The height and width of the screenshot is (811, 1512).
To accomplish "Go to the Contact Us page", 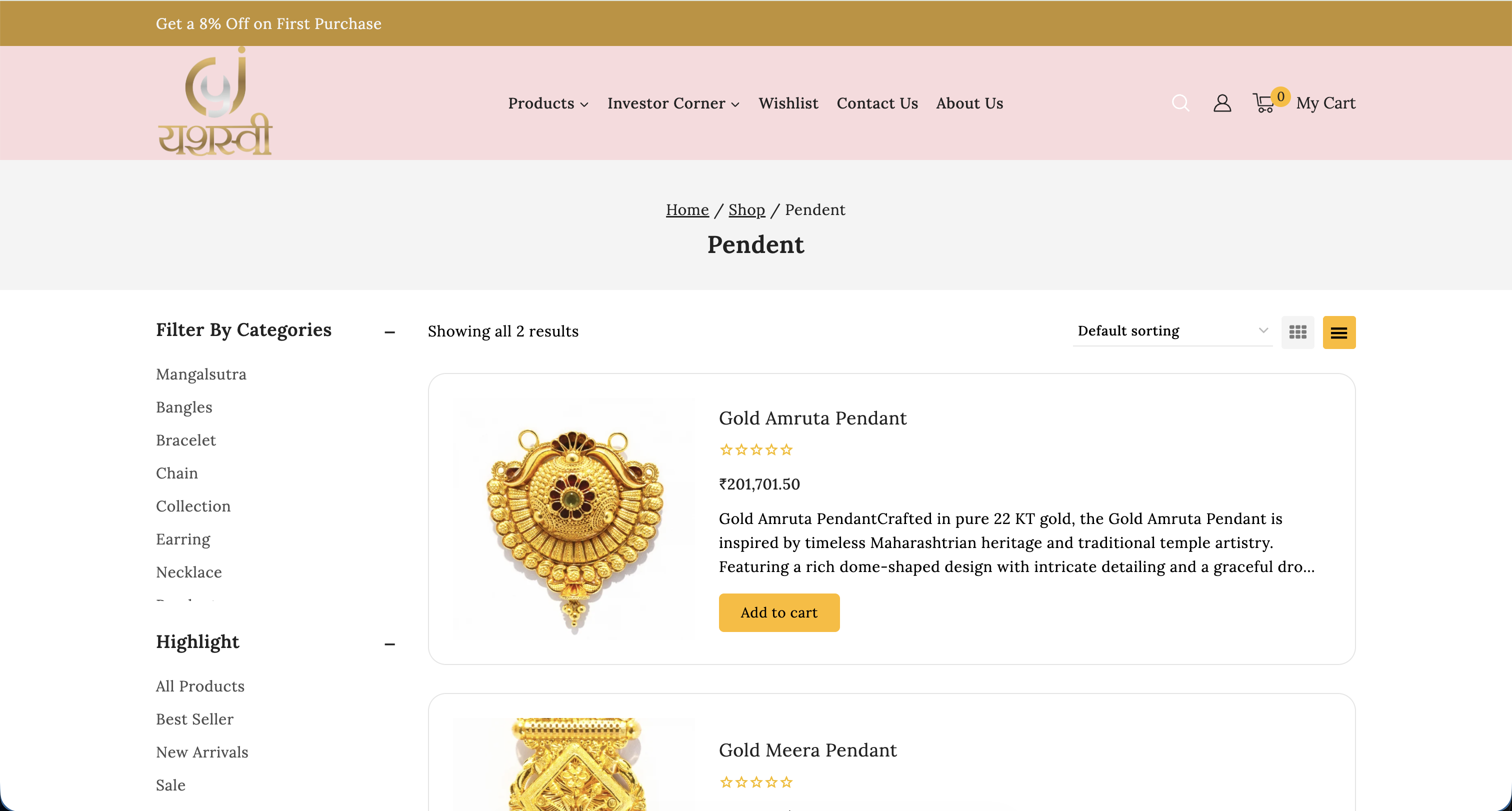I will 877,103.
